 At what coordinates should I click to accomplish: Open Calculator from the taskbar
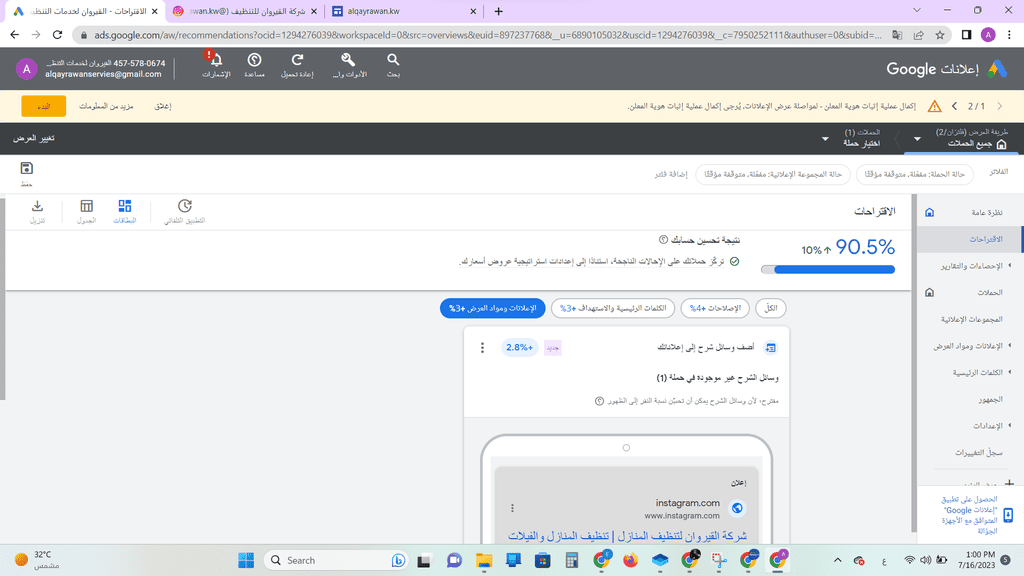pos(572,560)
